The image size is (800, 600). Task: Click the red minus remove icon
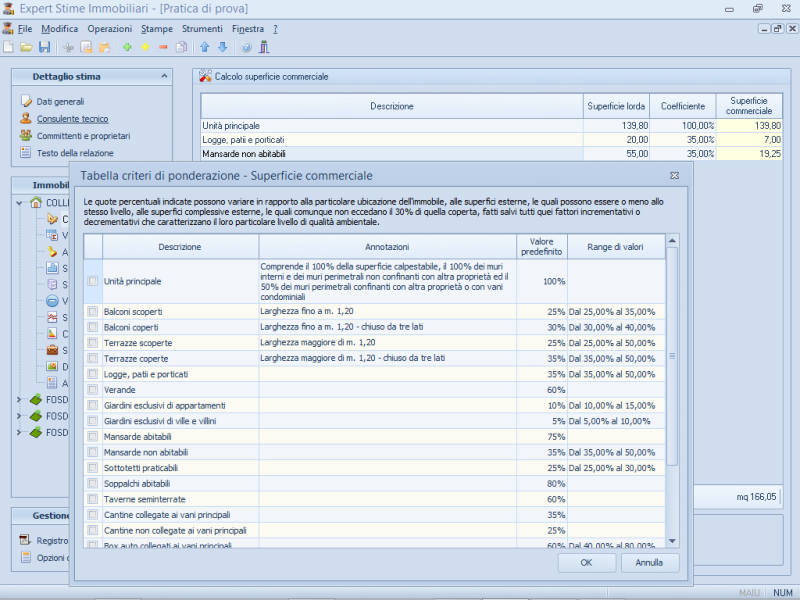[x=163, y=47]
